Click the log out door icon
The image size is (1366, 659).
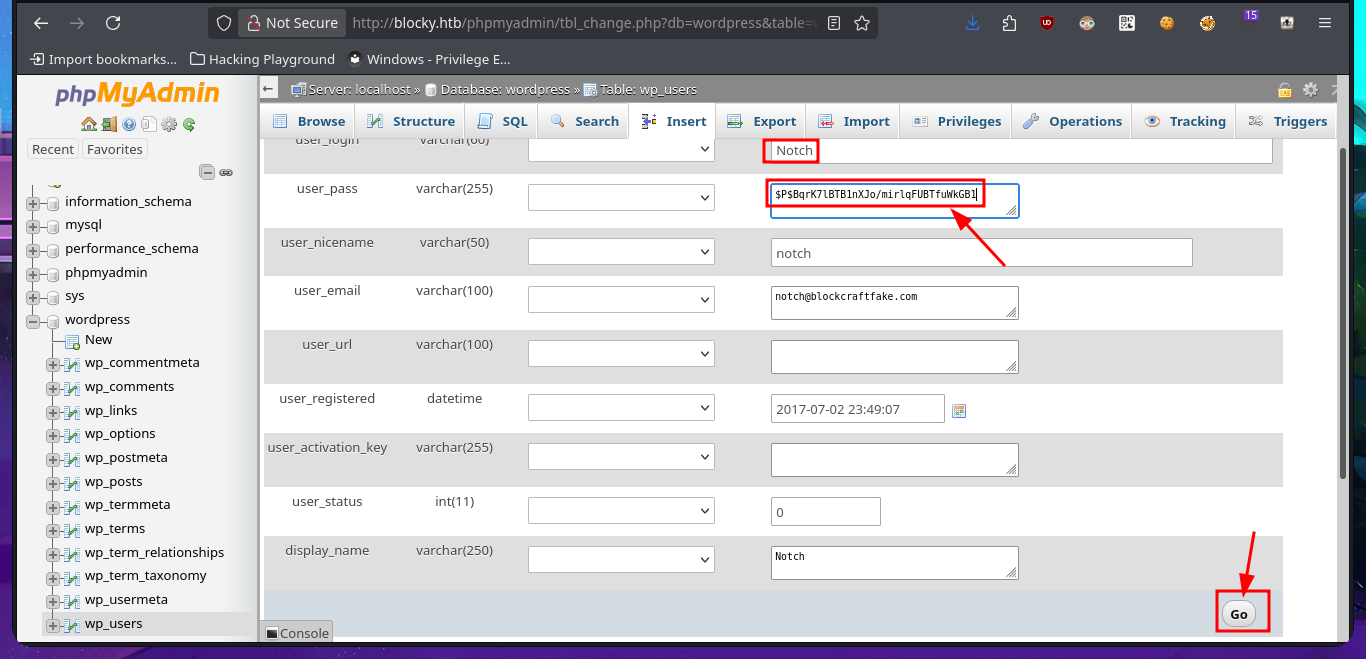coord(108,125)
